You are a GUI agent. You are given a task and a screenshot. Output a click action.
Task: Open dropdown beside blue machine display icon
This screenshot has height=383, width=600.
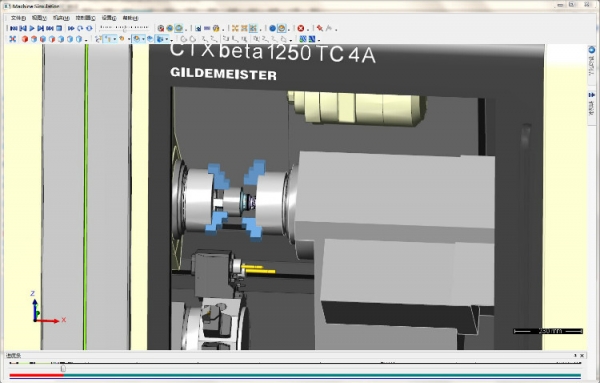(167, 39)
